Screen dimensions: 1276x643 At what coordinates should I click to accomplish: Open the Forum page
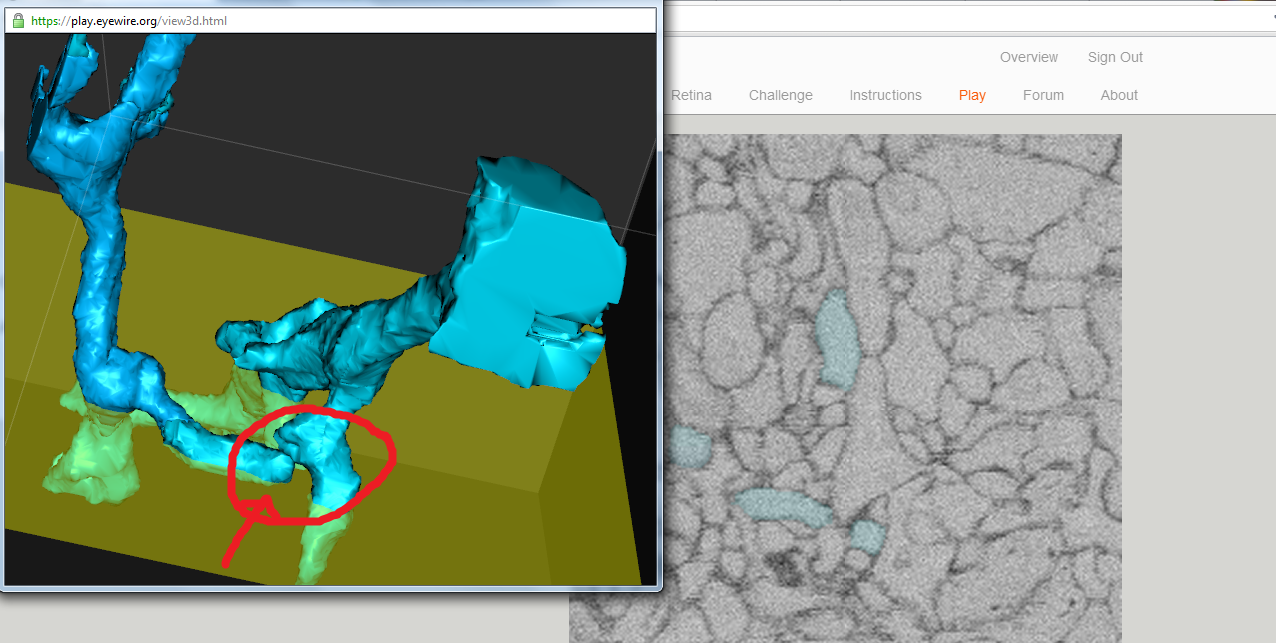(x=1043, y=95)
